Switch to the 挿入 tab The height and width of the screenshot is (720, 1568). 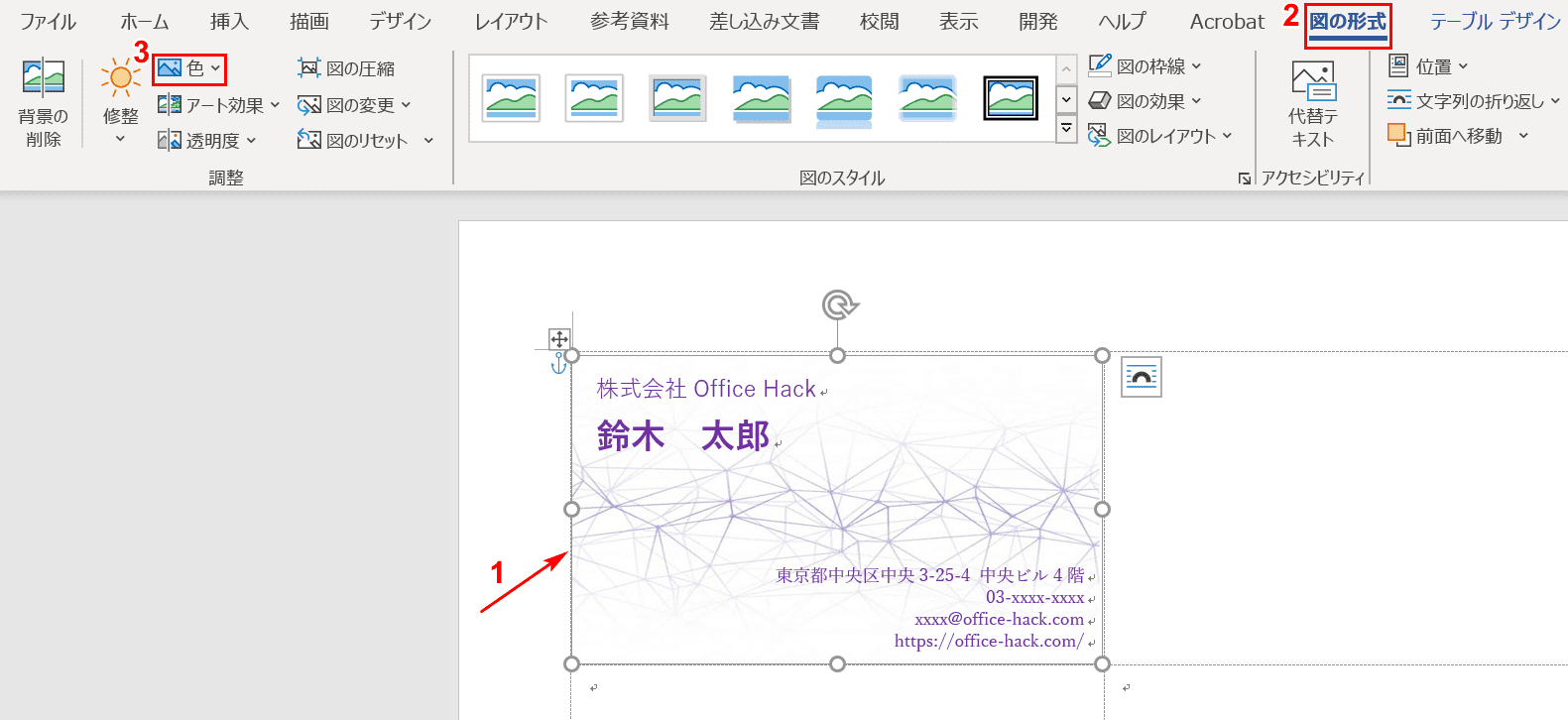[x=229, y=22]
